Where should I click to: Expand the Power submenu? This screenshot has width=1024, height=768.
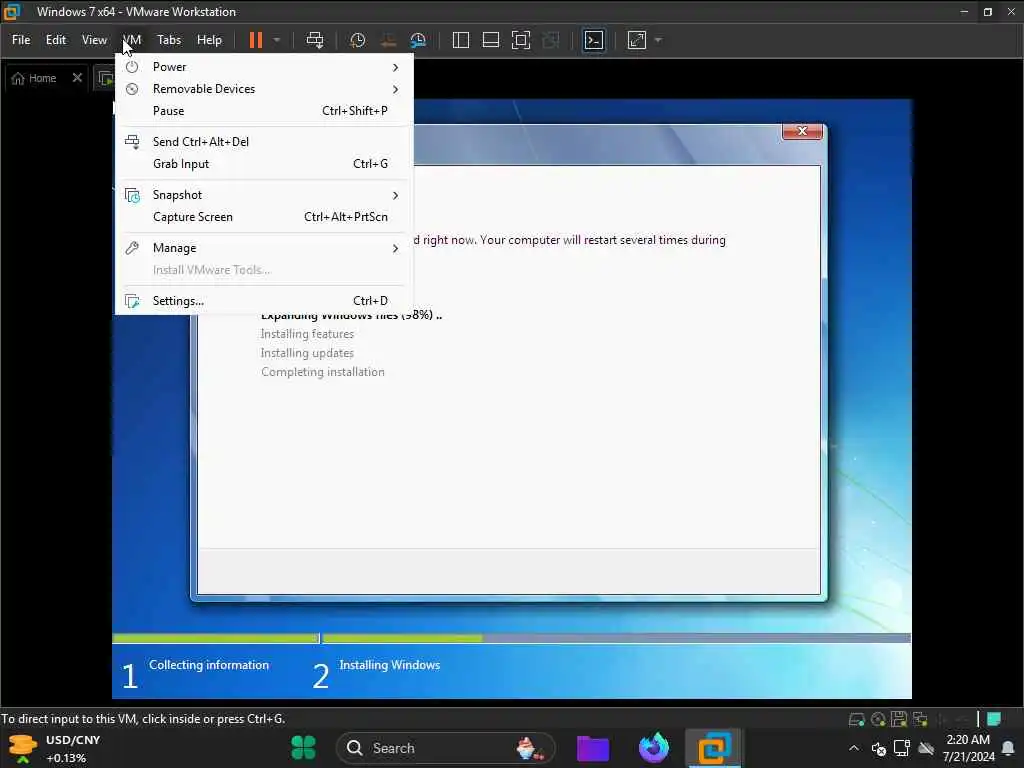(264, 67)
